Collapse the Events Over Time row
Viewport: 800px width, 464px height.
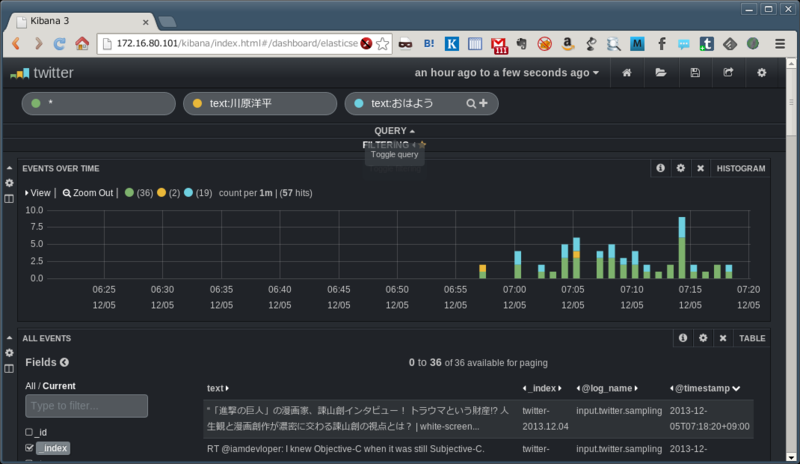tap(9, 168)
